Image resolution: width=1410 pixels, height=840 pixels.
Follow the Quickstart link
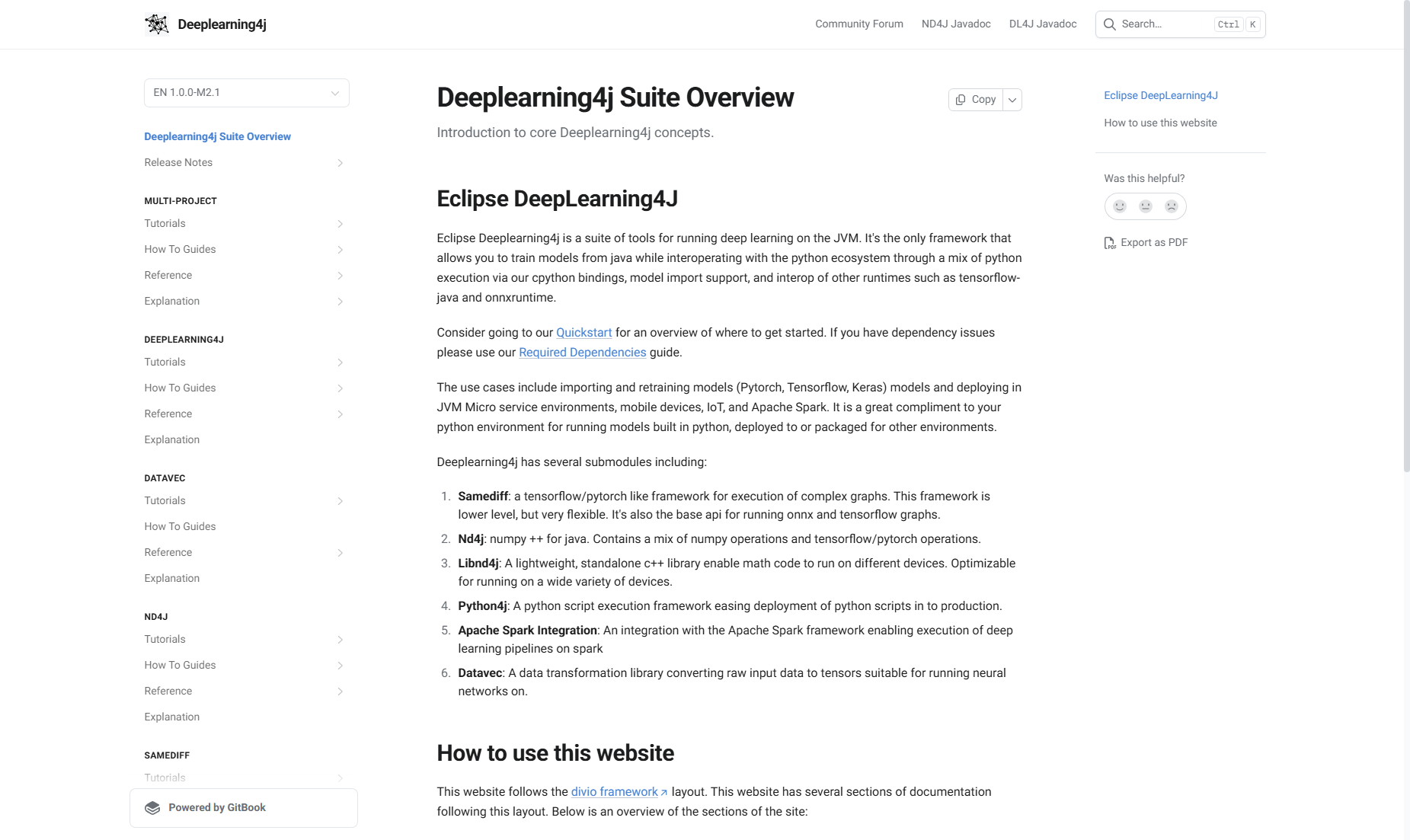(584, 333)
